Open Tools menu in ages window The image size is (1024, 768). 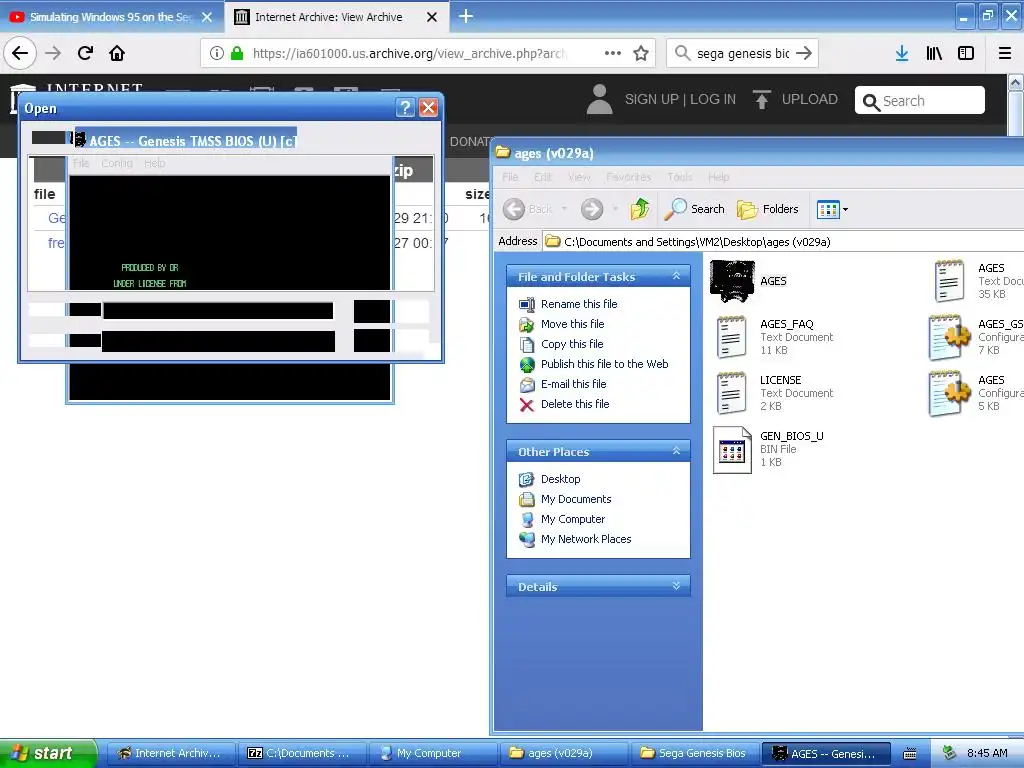click(679, 177)
